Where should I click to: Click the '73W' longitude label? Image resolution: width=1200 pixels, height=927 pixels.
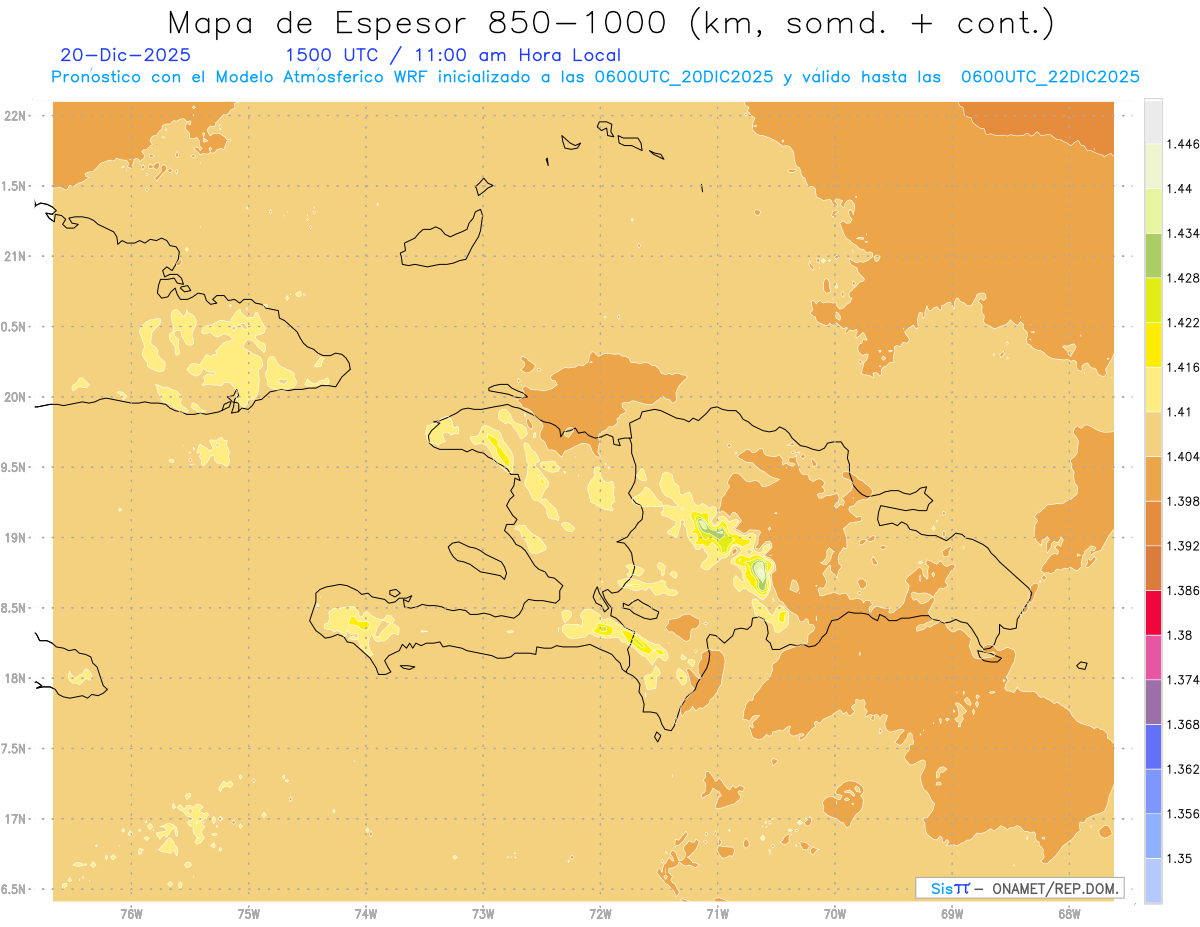[x=483, y=914]
